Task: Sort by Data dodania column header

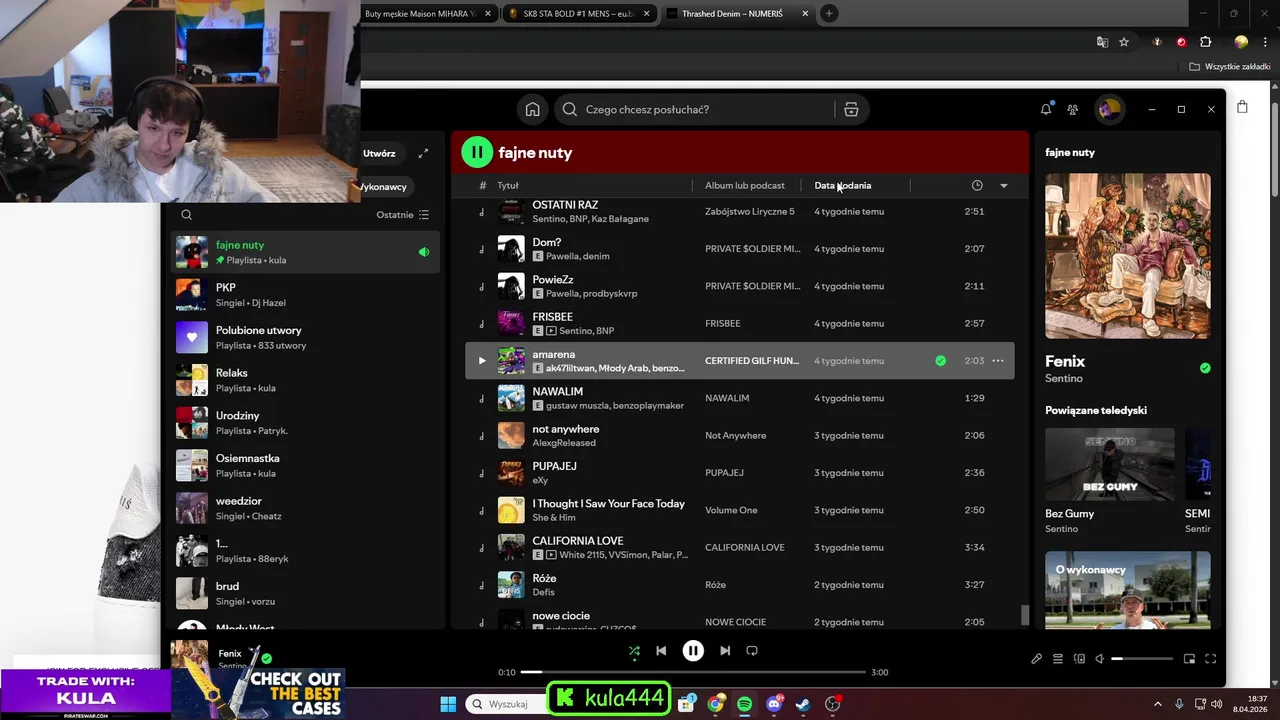Action: click(843, 185)
